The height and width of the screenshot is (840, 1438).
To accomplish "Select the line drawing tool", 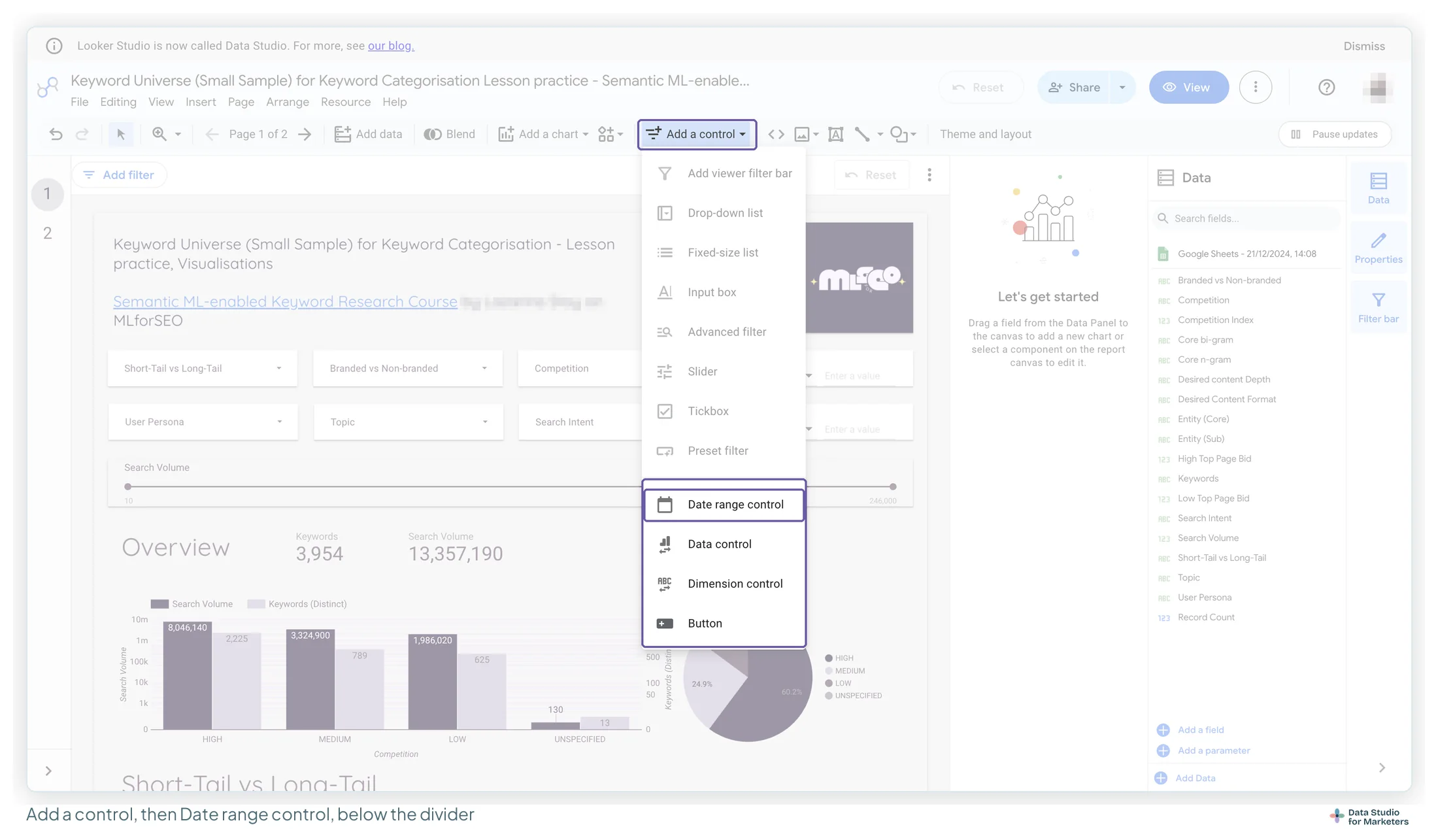I will click(862, 134).
